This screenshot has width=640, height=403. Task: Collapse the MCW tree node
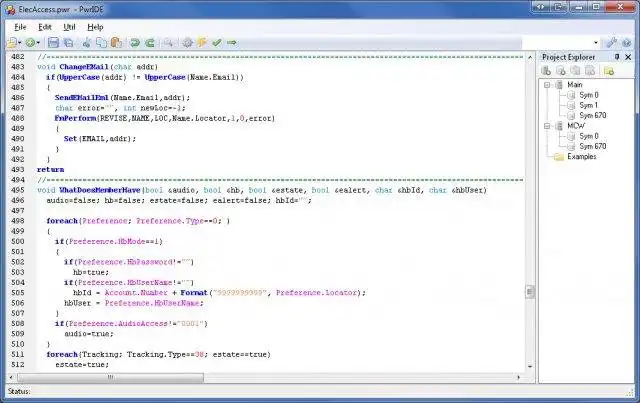547,126
